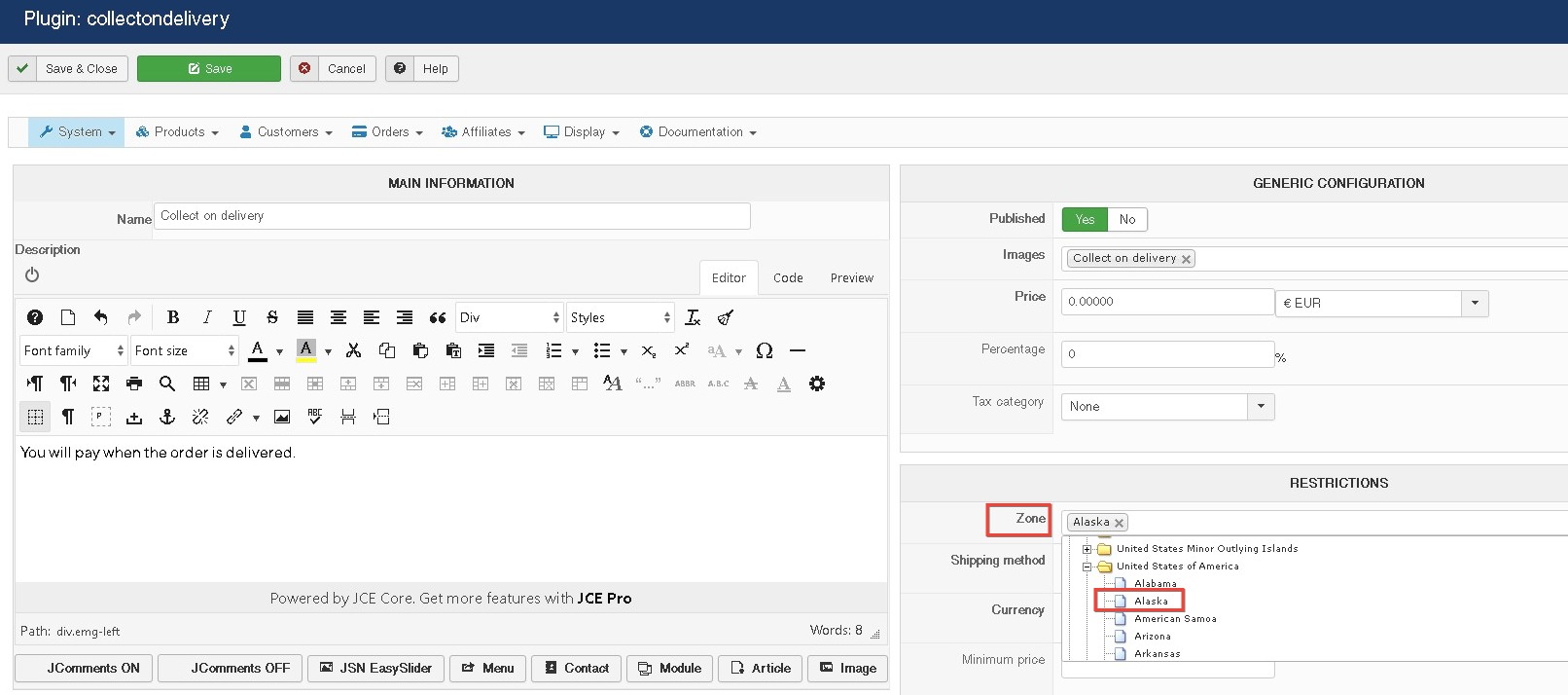Screen dimensions: 1568x695
Task: Center align the text
Action: 339,317
